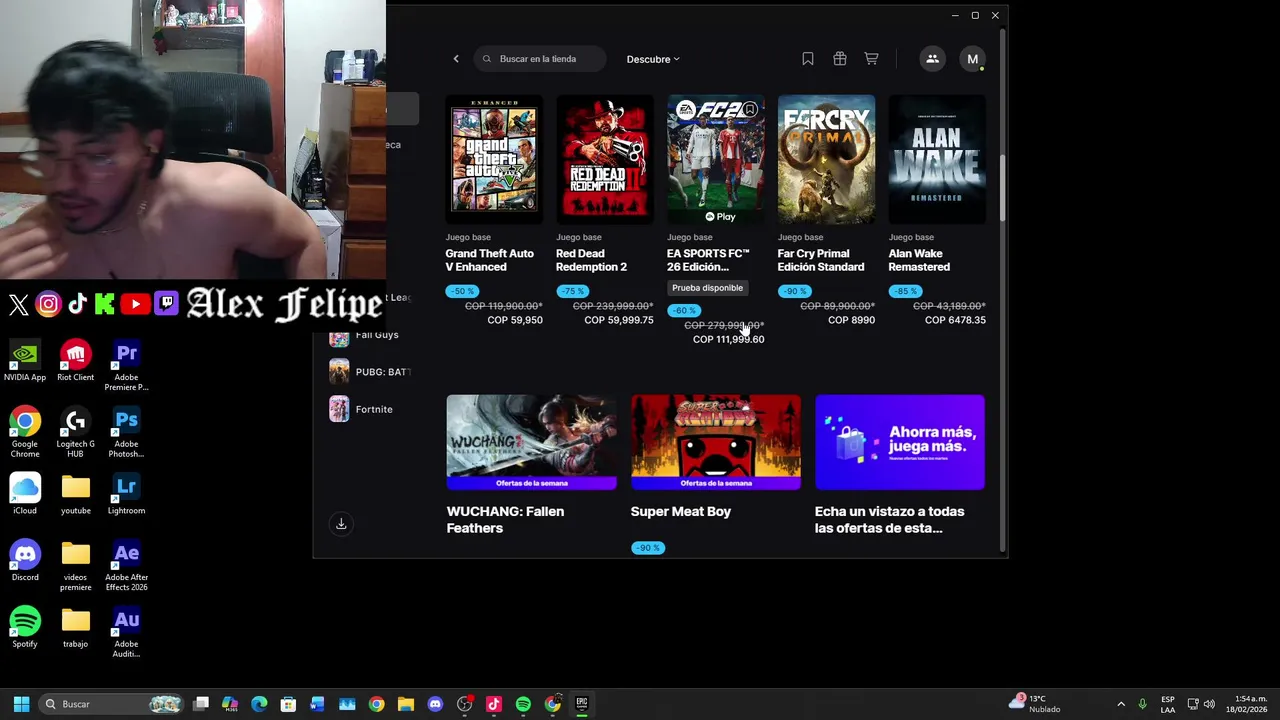
Task: Expand the Descubre dropdown menu
Action: click(653, 59)
